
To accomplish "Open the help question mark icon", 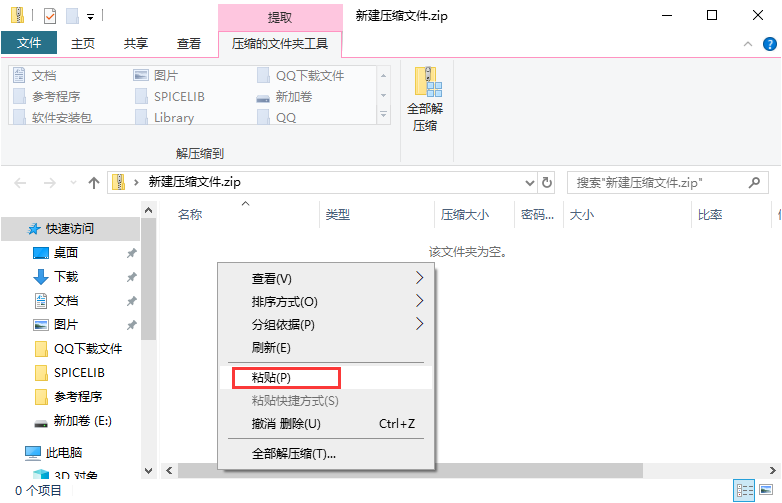I will coord(770,44).
